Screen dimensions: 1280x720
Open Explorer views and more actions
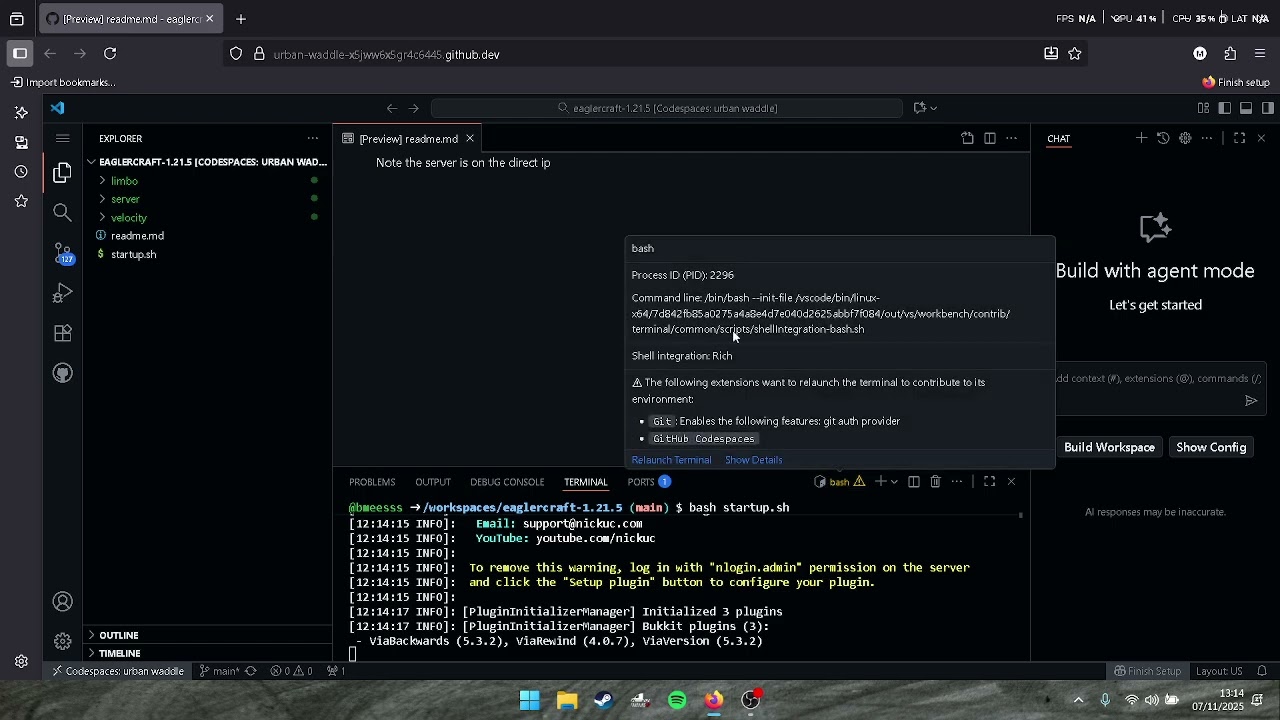[313, 138]
